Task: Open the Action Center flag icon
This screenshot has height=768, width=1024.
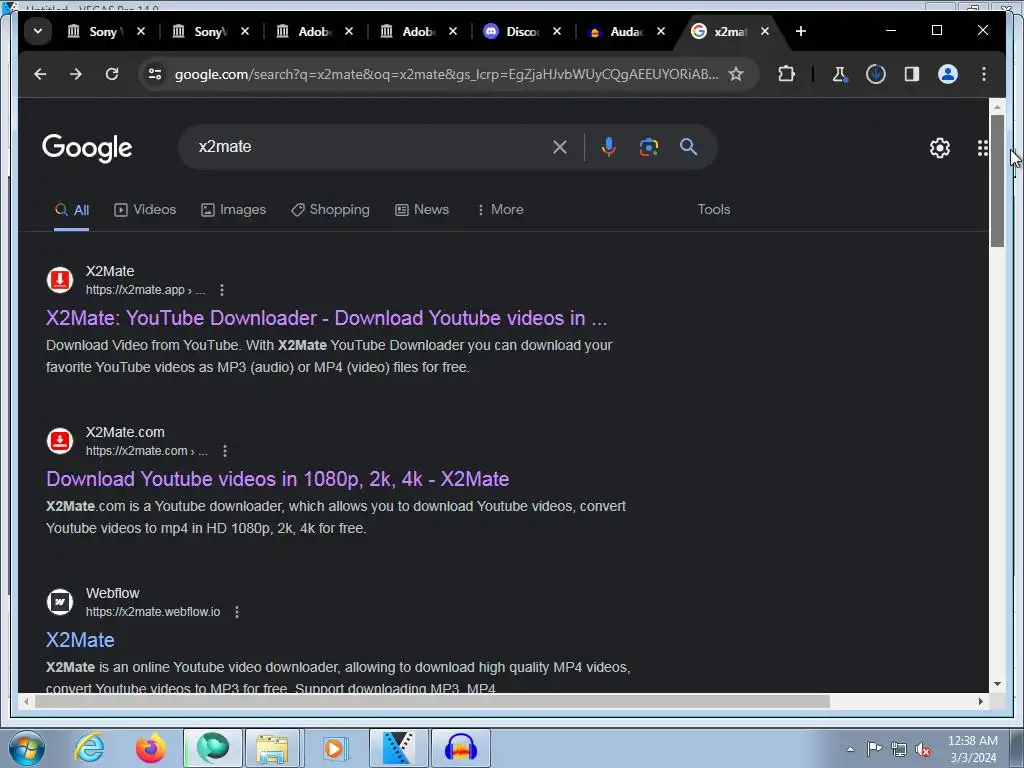Action: click(x=874, y=748)
